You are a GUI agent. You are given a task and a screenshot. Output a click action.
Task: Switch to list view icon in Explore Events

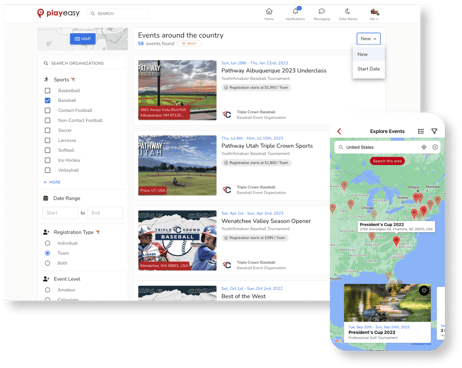[x=421, y=131]
